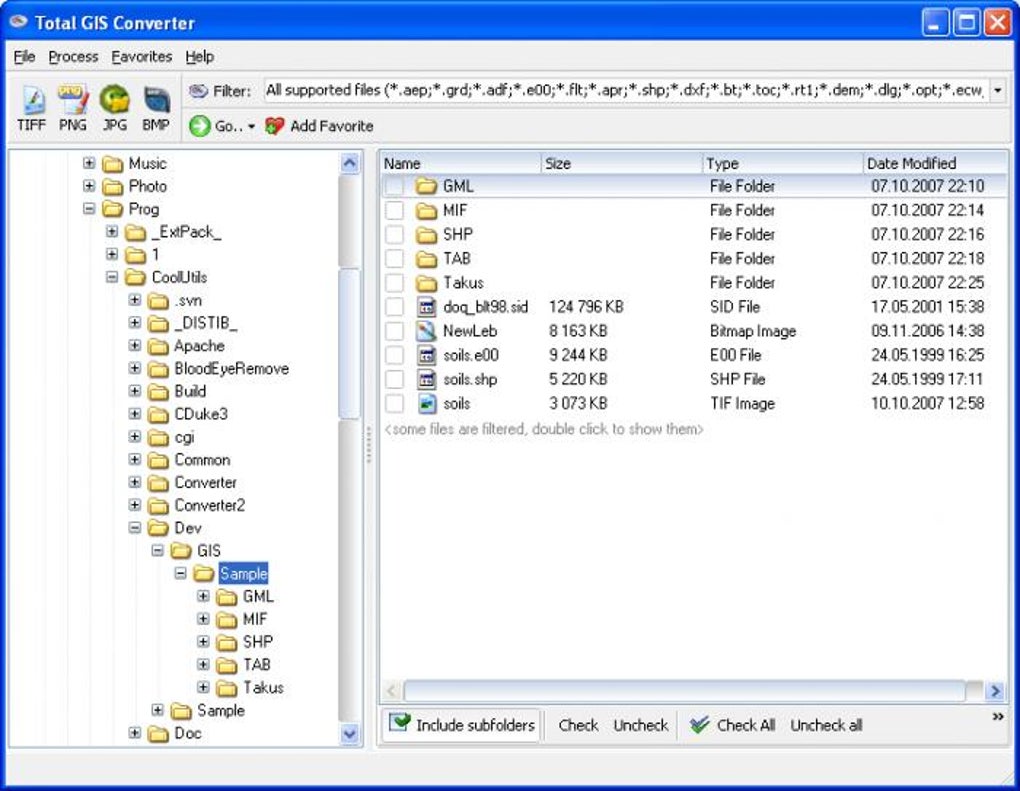This screenshot has width=1020, height=791.
Task: Click the Check All checkmark icon
Action: click(699, 725)
